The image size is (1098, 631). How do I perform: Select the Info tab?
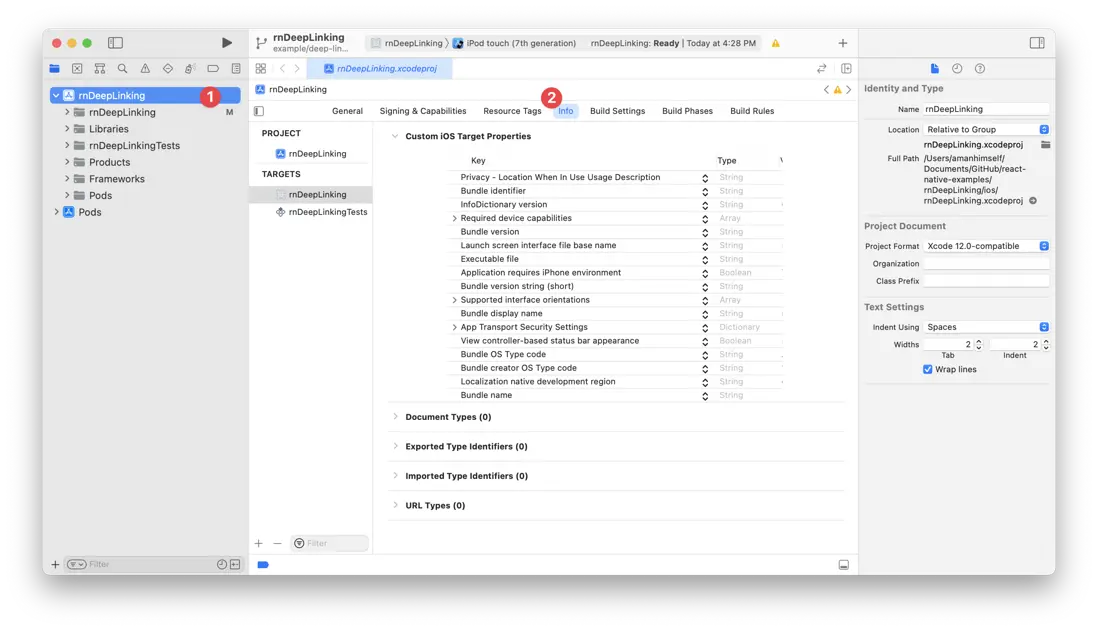point(566,111)
